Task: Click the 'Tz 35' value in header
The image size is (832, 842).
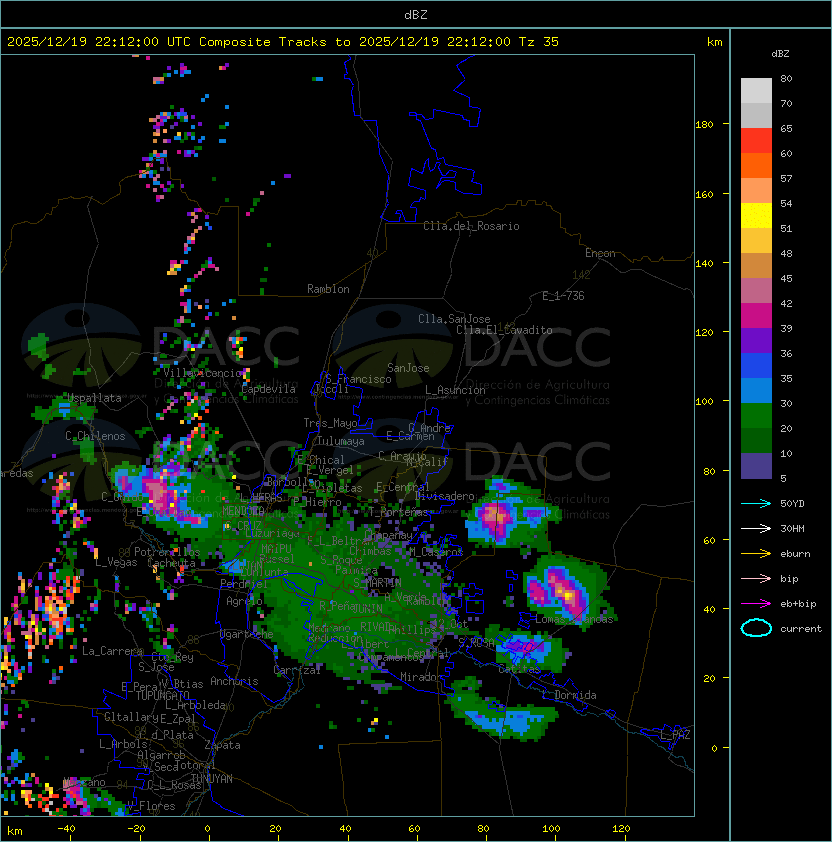Action: pyautogui.click(x=539, y=42)
